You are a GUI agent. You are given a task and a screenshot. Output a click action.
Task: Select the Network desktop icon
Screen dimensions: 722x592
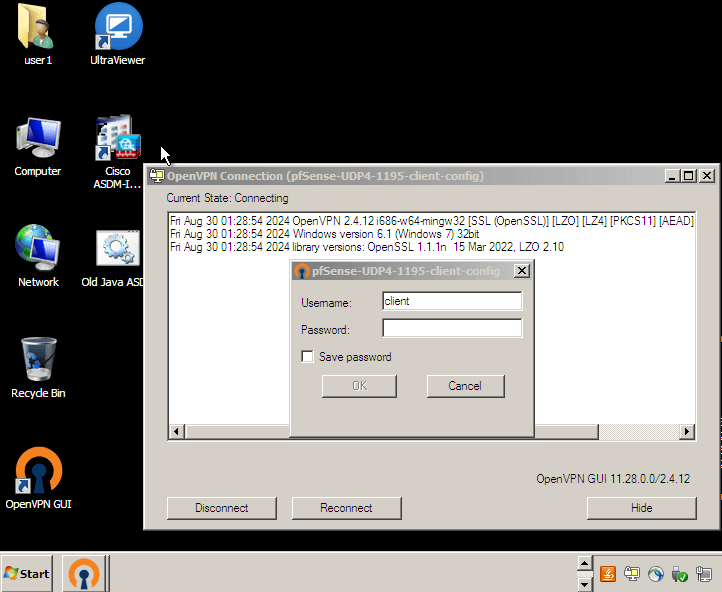tap(37, 256)
